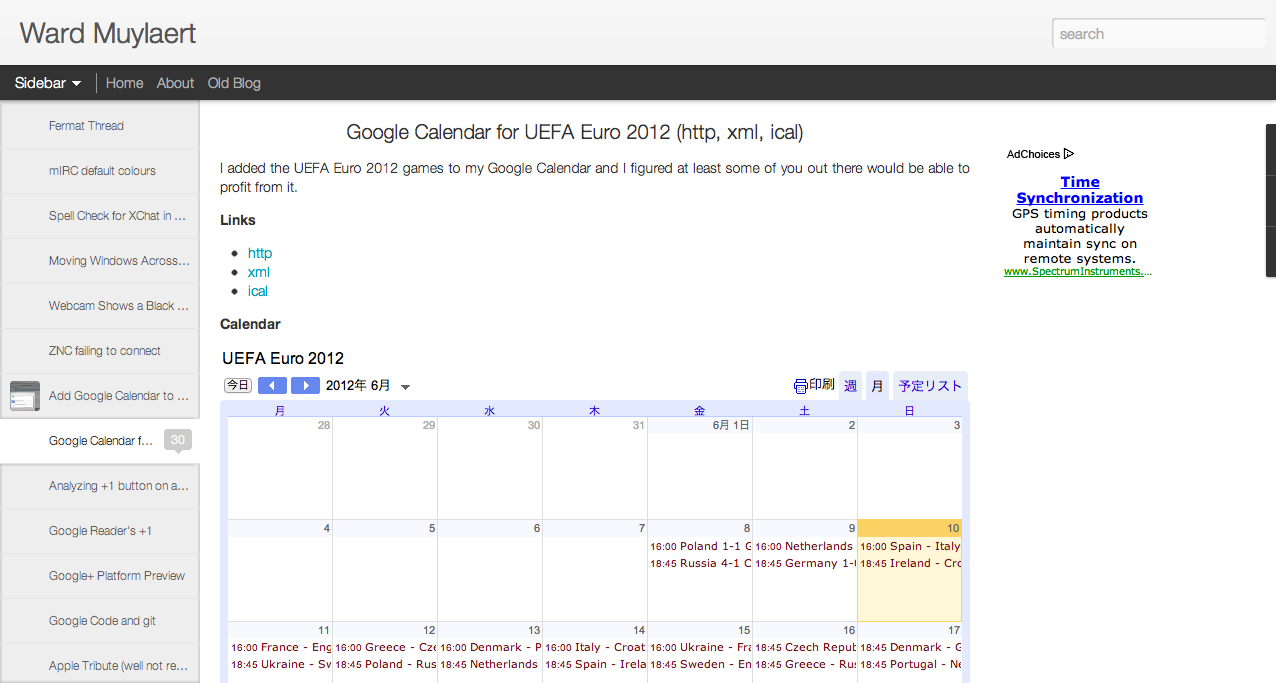Image resolution: width=1276 pixels, height=683 pixels.
Task: Click the 16:00 Poland 1-1 event
Action: pos(700,547)
